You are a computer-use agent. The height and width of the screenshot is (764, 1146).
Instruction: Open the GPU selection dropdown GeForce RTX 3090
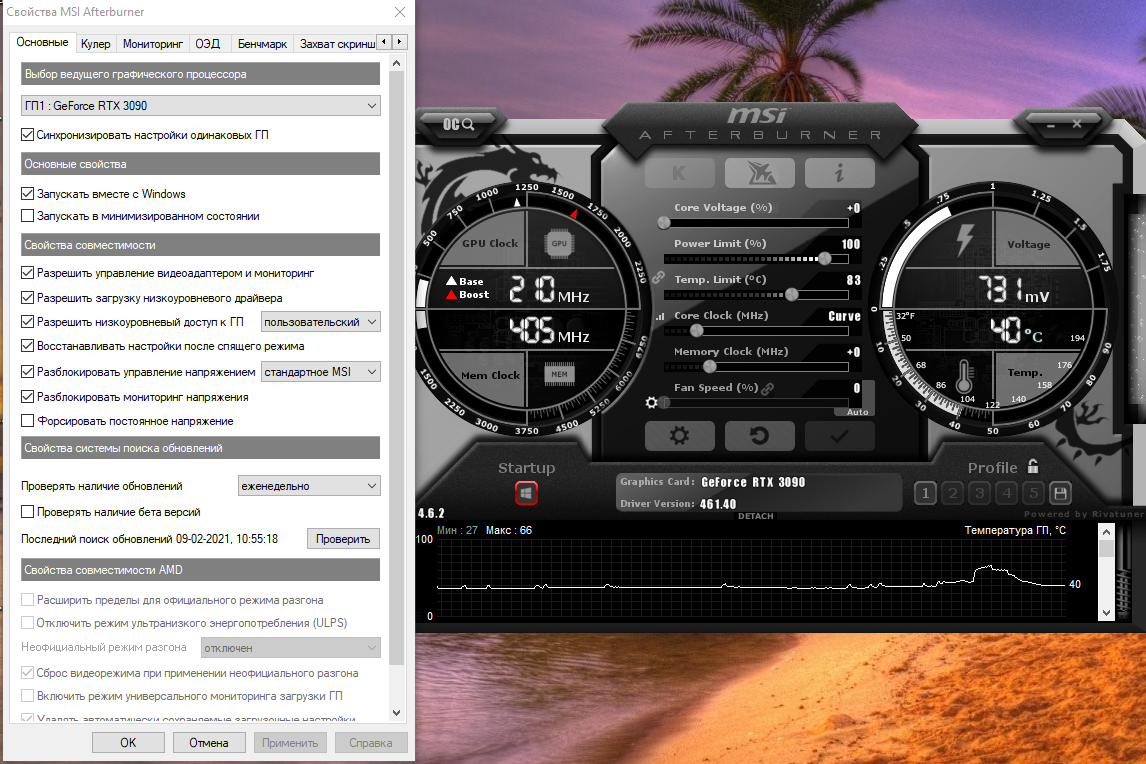click(201, 105)
